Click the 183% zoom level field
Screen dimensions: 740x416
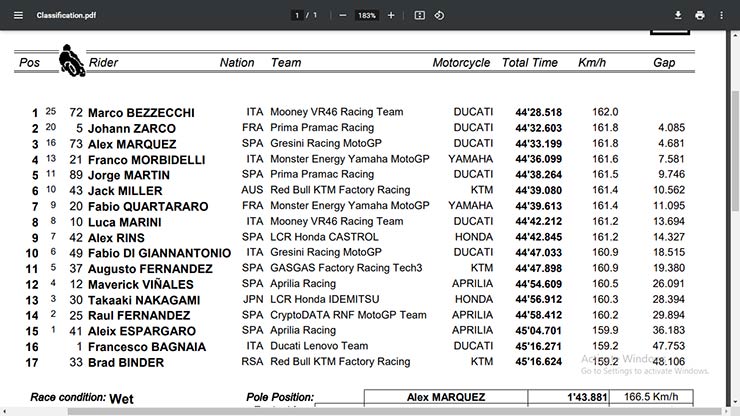coord(366,16)
